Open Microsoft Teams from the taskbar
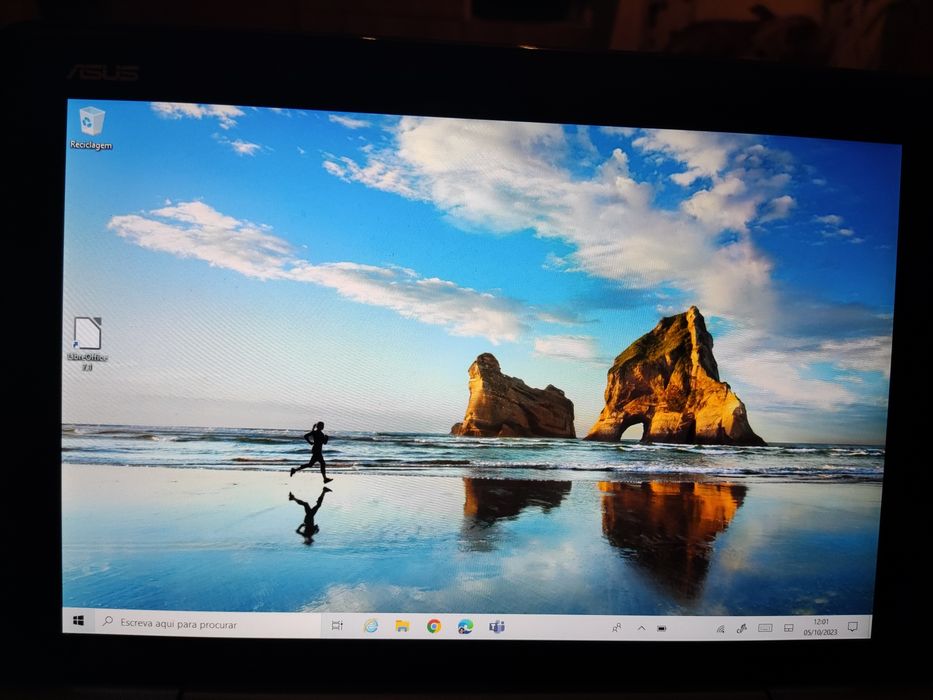Image resolution: width=933 pixels, height=700 pixels. pos(497,627)
